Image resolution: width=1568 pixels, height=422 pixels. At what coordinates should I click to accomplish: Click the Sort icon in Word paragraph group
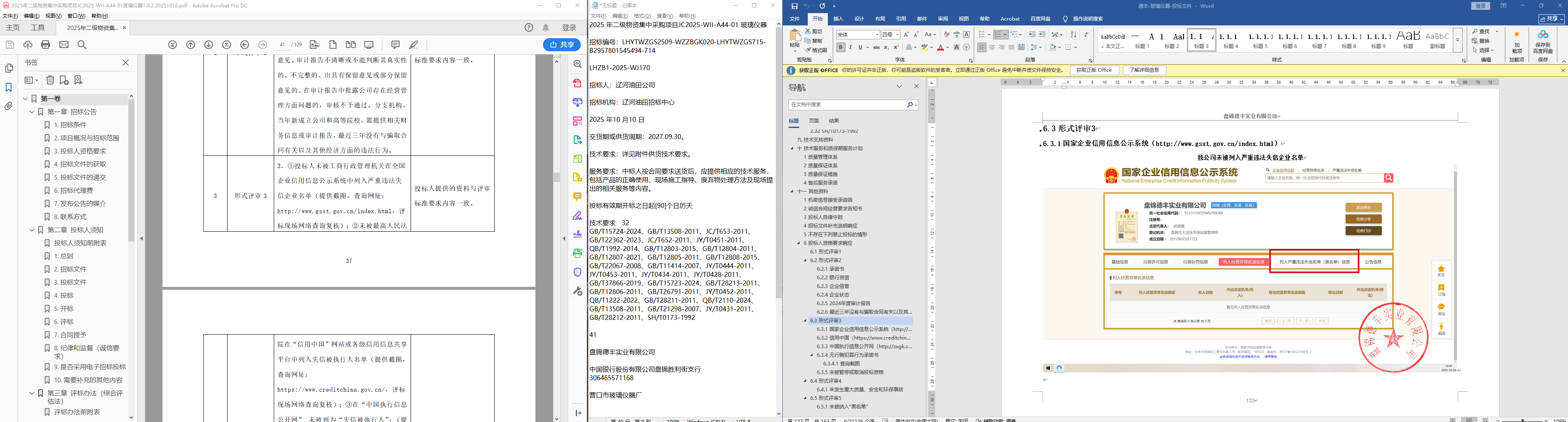click(x=1073, y=35)
